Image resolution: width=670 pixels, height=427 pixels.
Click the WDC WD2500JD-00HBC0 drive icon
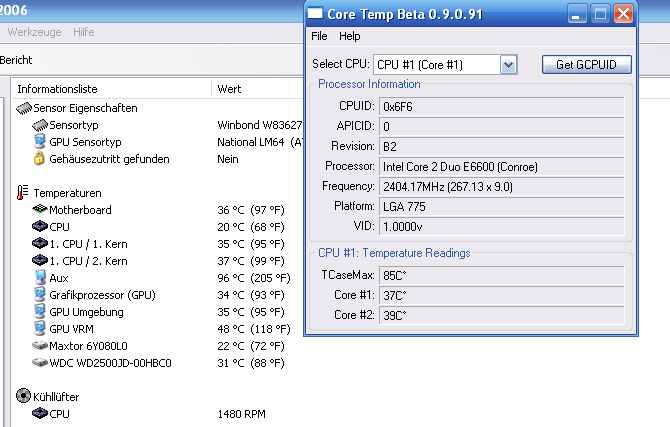click(40, 362)
